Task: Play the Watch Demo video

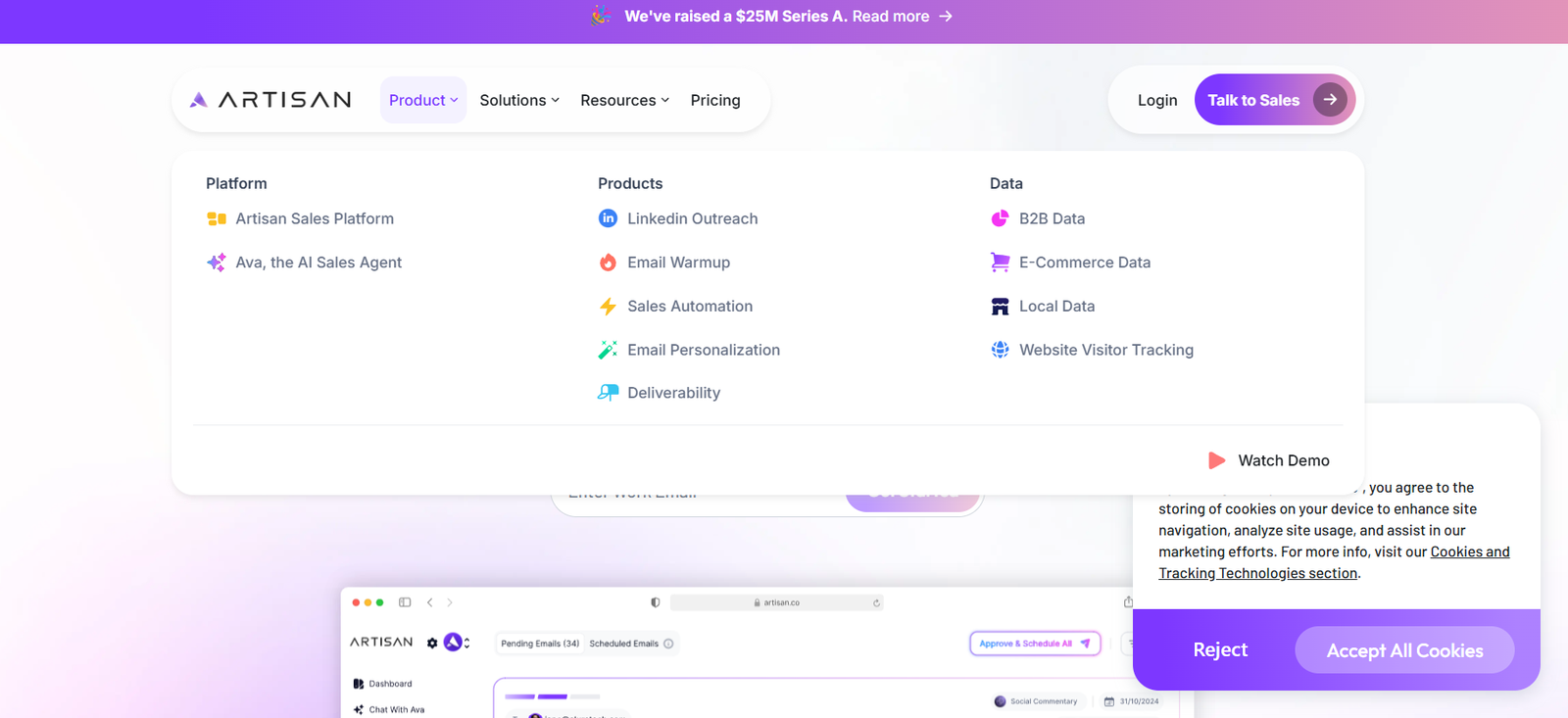Action: pos(1270,460)
